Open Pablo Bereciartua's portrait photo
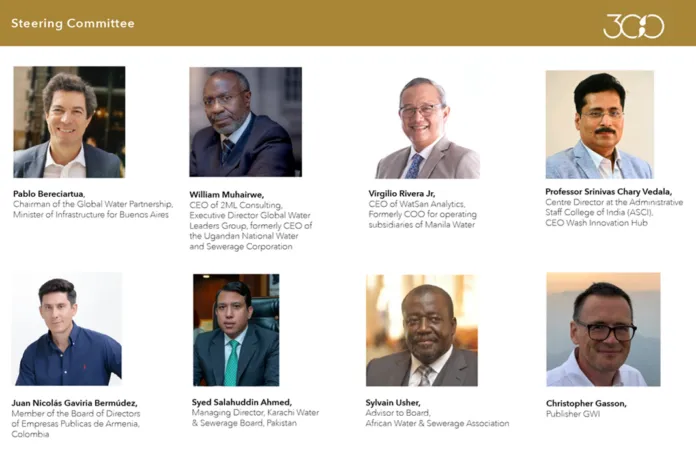This screenshot has width=696, height=464. [69, 122]
